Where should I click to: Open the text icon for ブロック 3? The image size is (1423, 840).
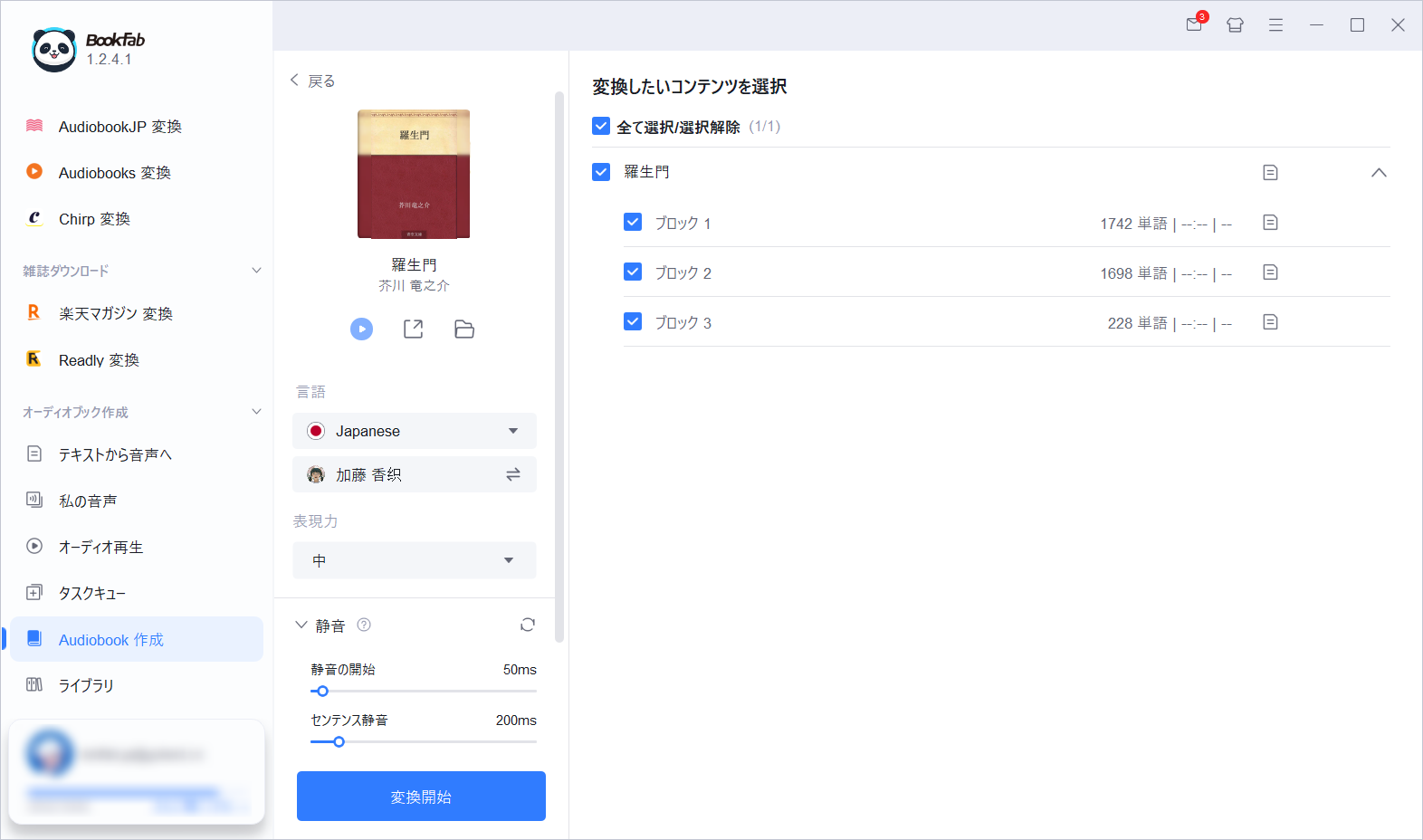[1270, 321]
